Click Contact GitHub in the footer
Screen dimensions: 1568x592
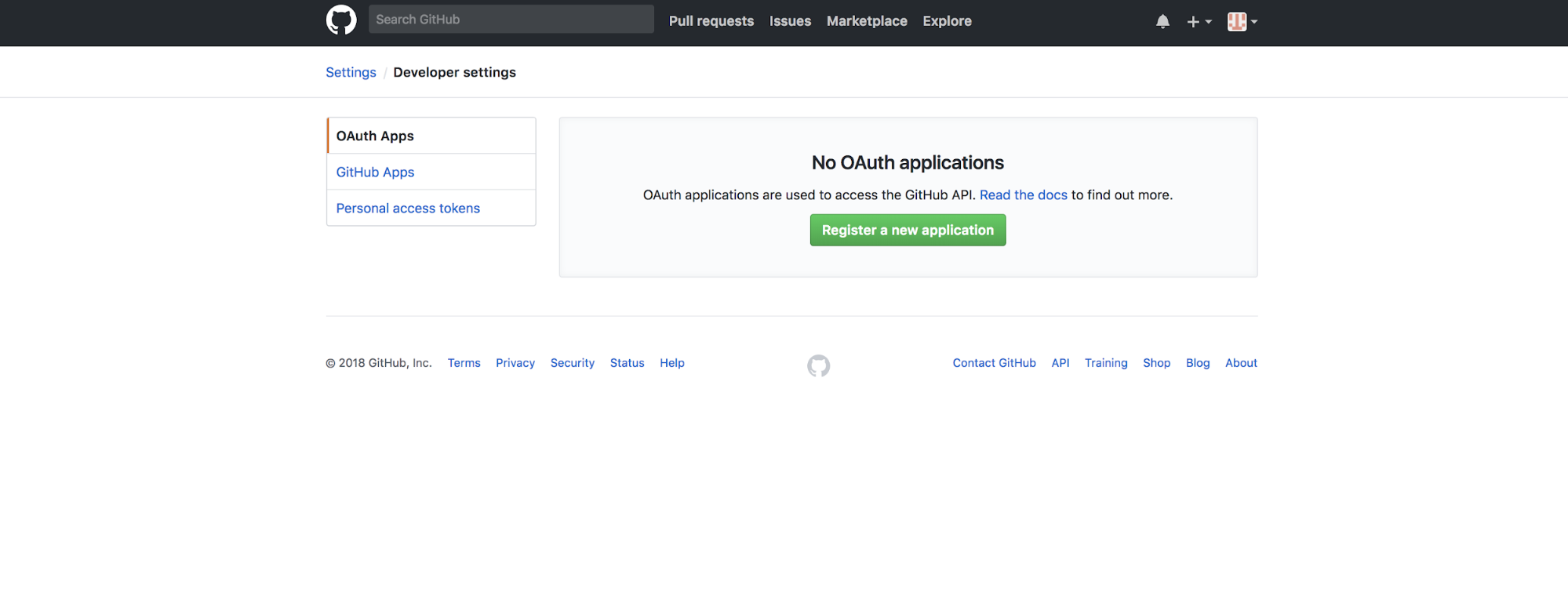994,363
